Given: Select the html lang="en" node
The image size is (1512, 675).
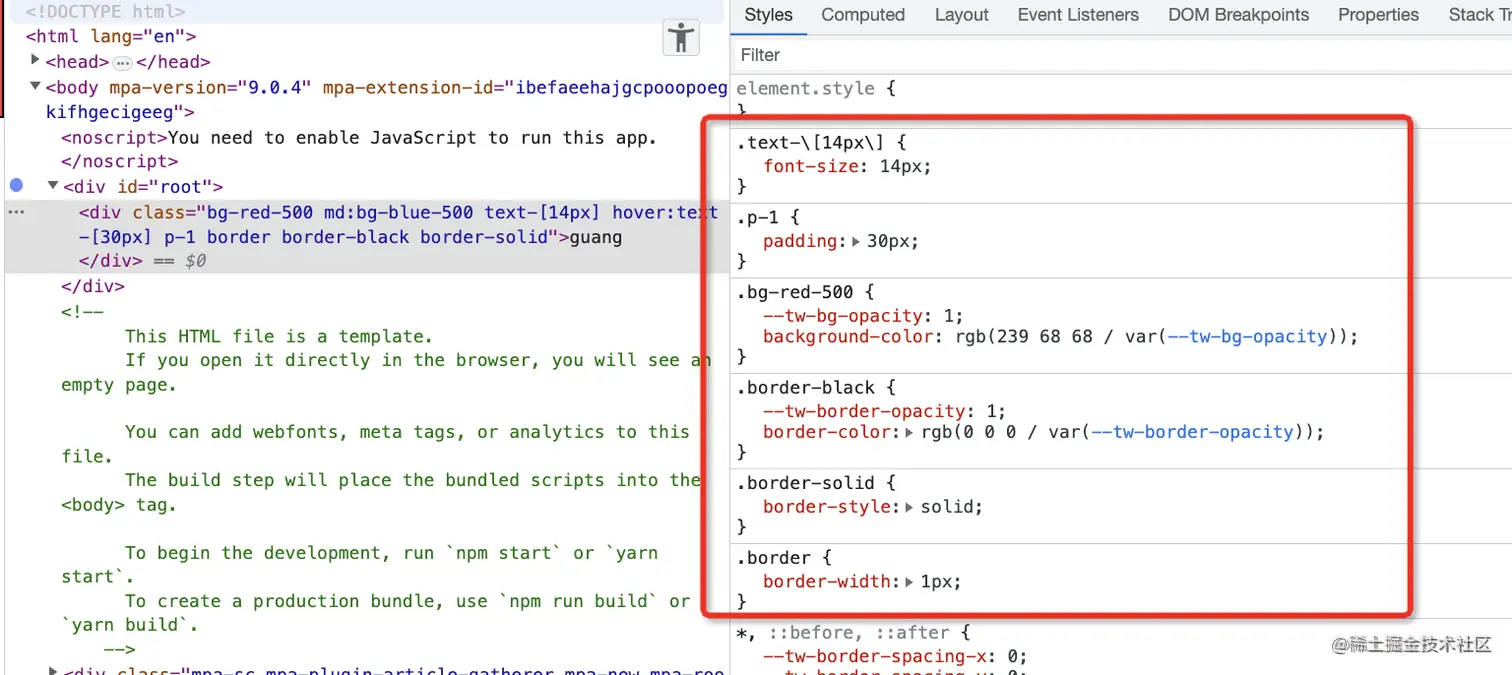Looking at the screenshot, I should point(111,38).
